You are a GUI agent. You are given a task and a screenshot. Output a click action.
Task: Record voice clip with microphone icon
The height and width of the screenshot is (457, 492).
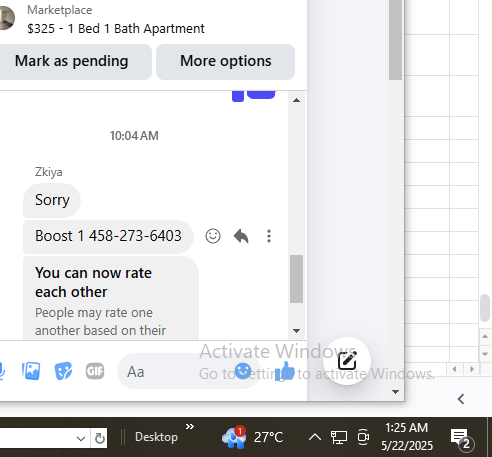click(x=2, y=371)
